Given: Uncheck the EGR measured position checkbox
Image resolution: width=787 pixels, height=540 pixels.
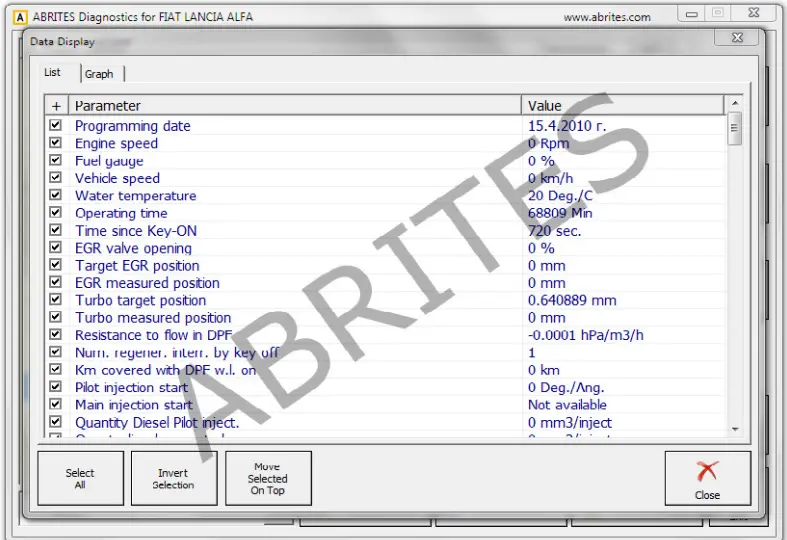Looking at the screenshot, I should coord(55,282).
